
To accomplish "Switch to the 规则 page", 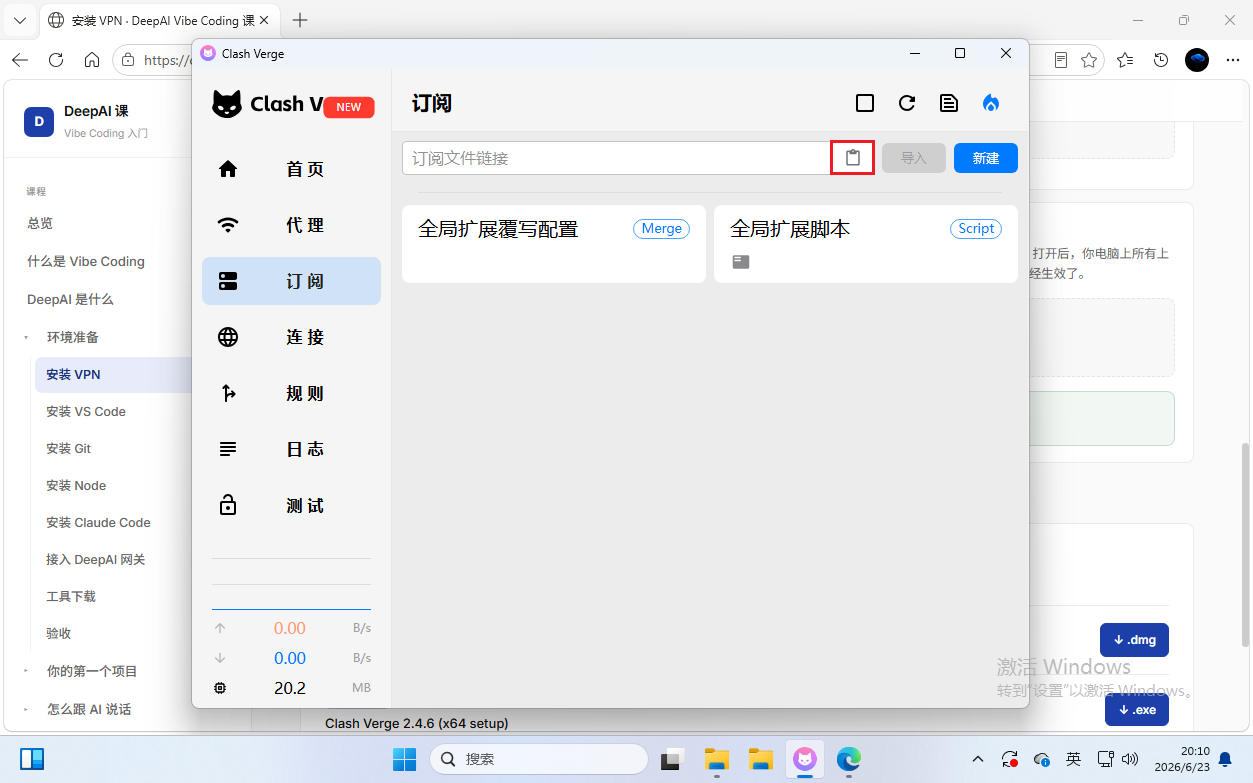I will [291, 393].
